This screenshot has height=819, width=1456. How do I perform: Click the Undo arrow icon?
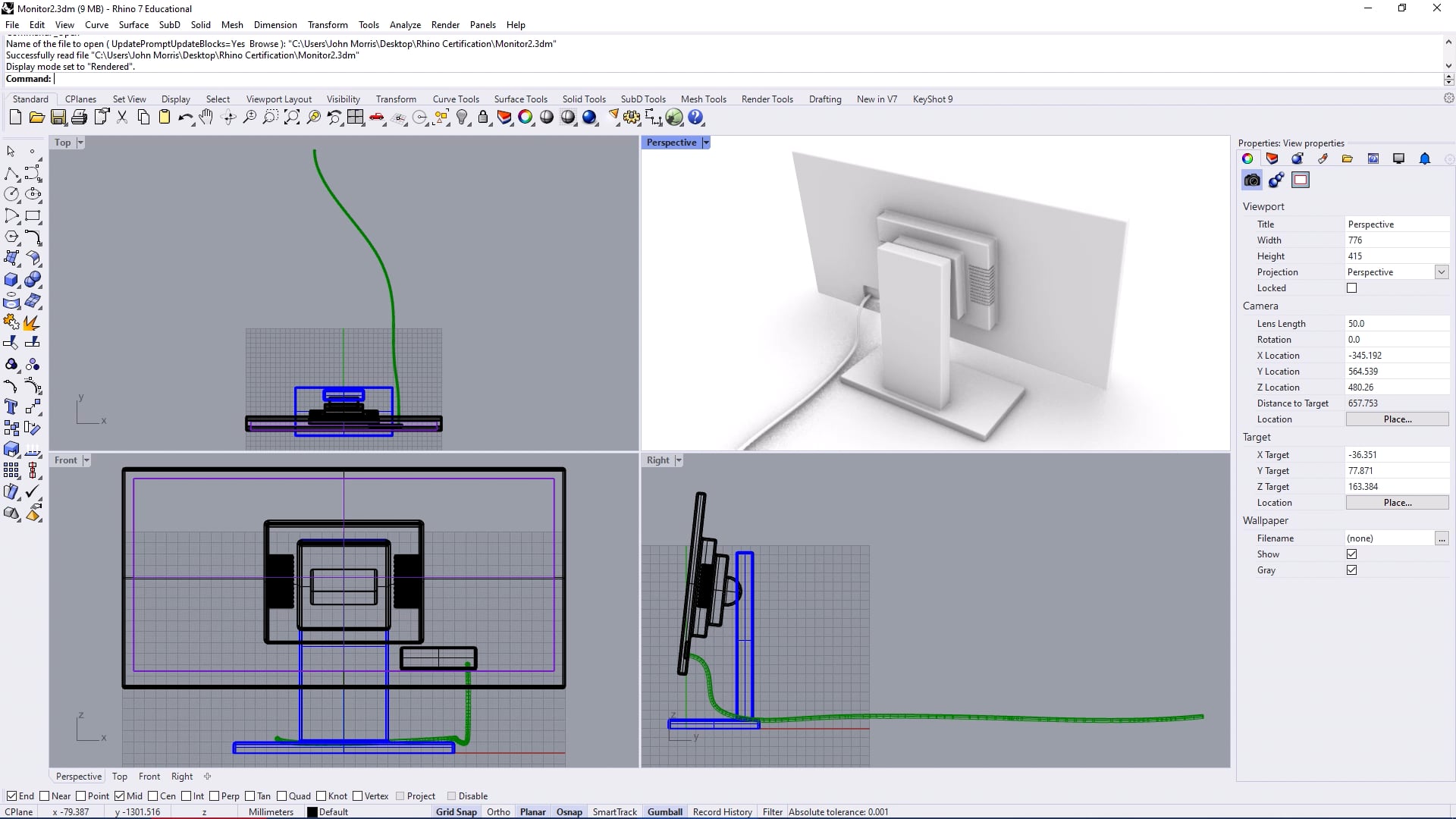(186, 118)
